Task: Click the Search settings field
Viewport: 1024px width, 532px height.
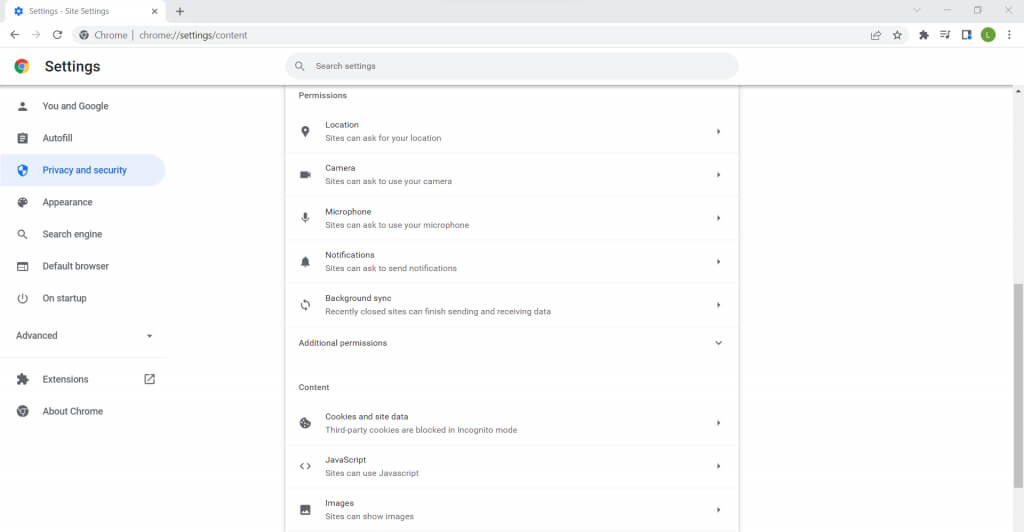Action: coord(511,66)
